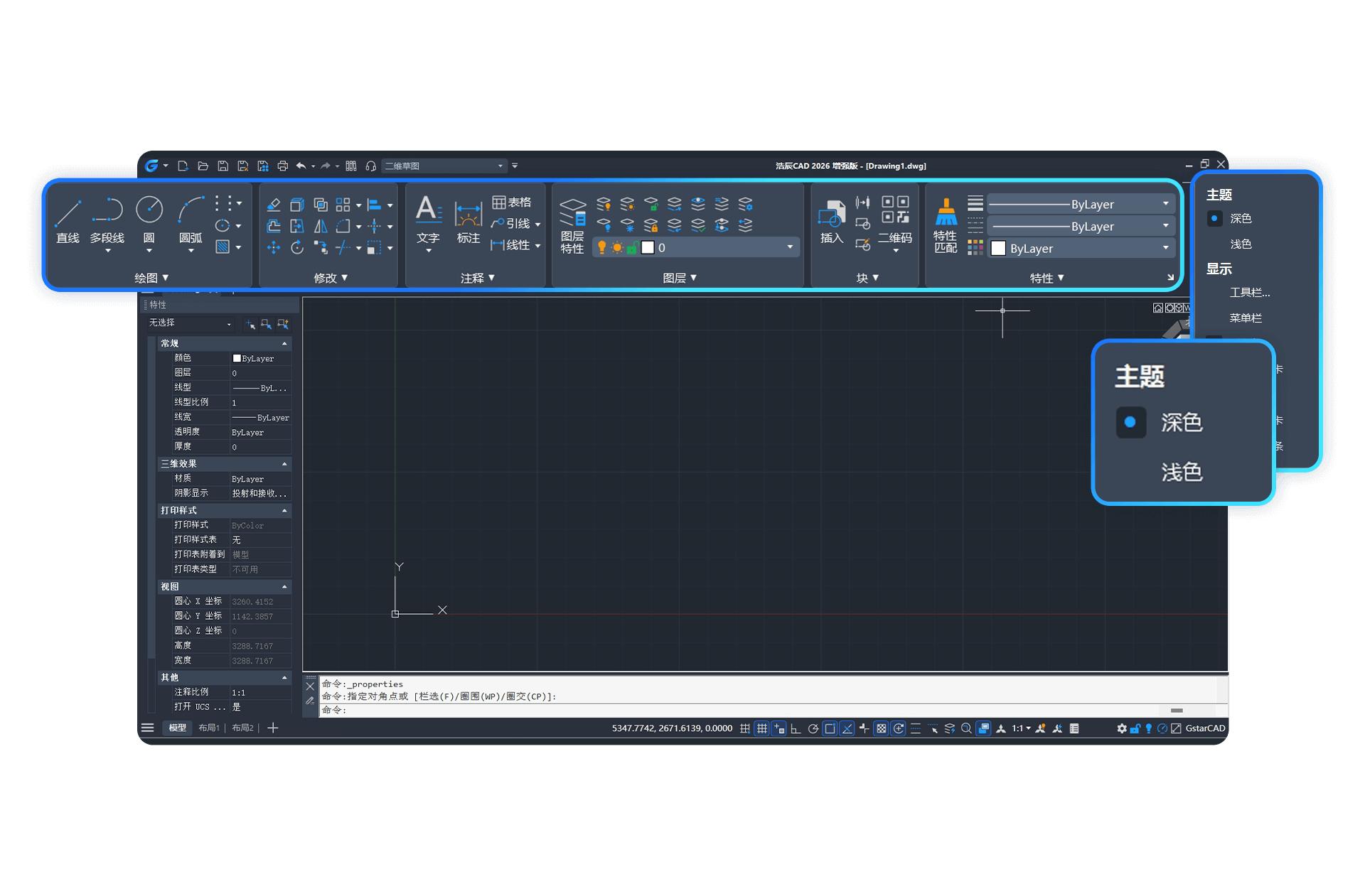The width and height of the screenshot is (1365, 896).
Task: Open settings gear in the status bar
Action: (x=1122, y=728)
